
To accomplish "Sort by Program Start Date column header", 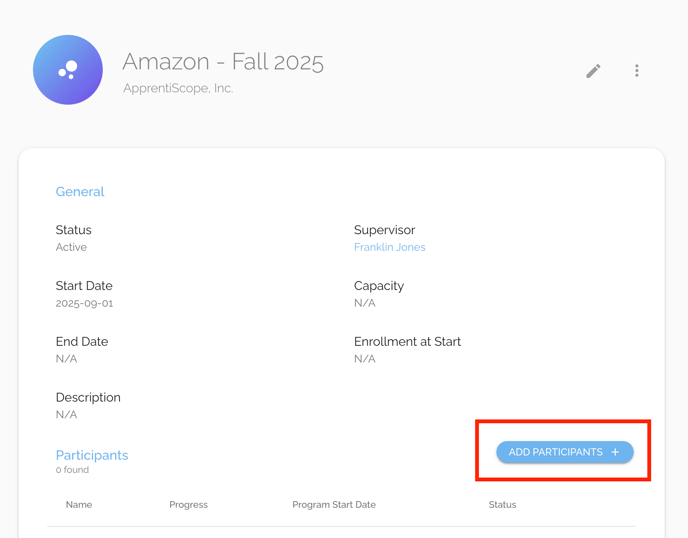I will point(334,505).
